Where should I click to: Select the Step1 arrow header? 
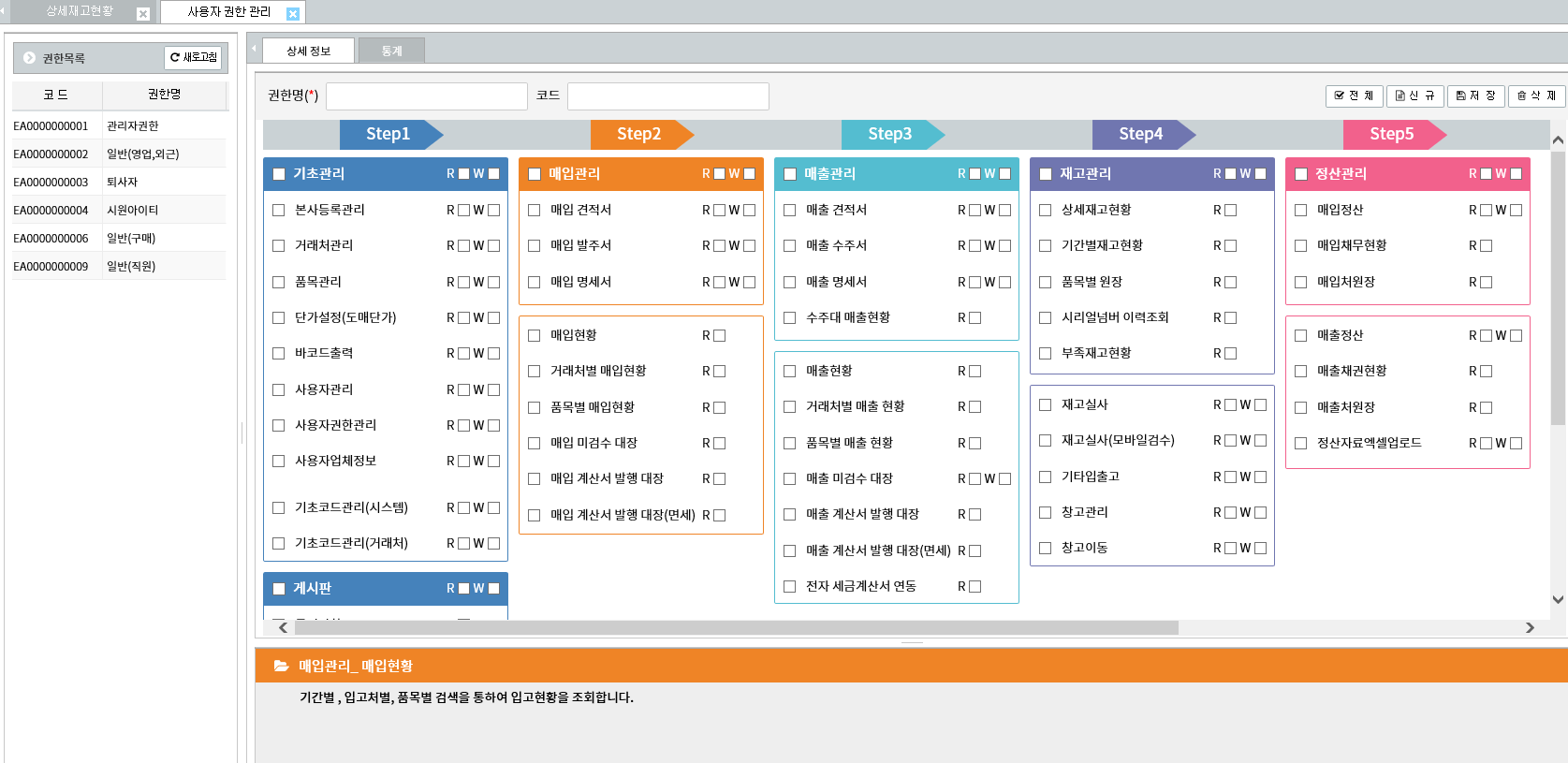[389, 134]
